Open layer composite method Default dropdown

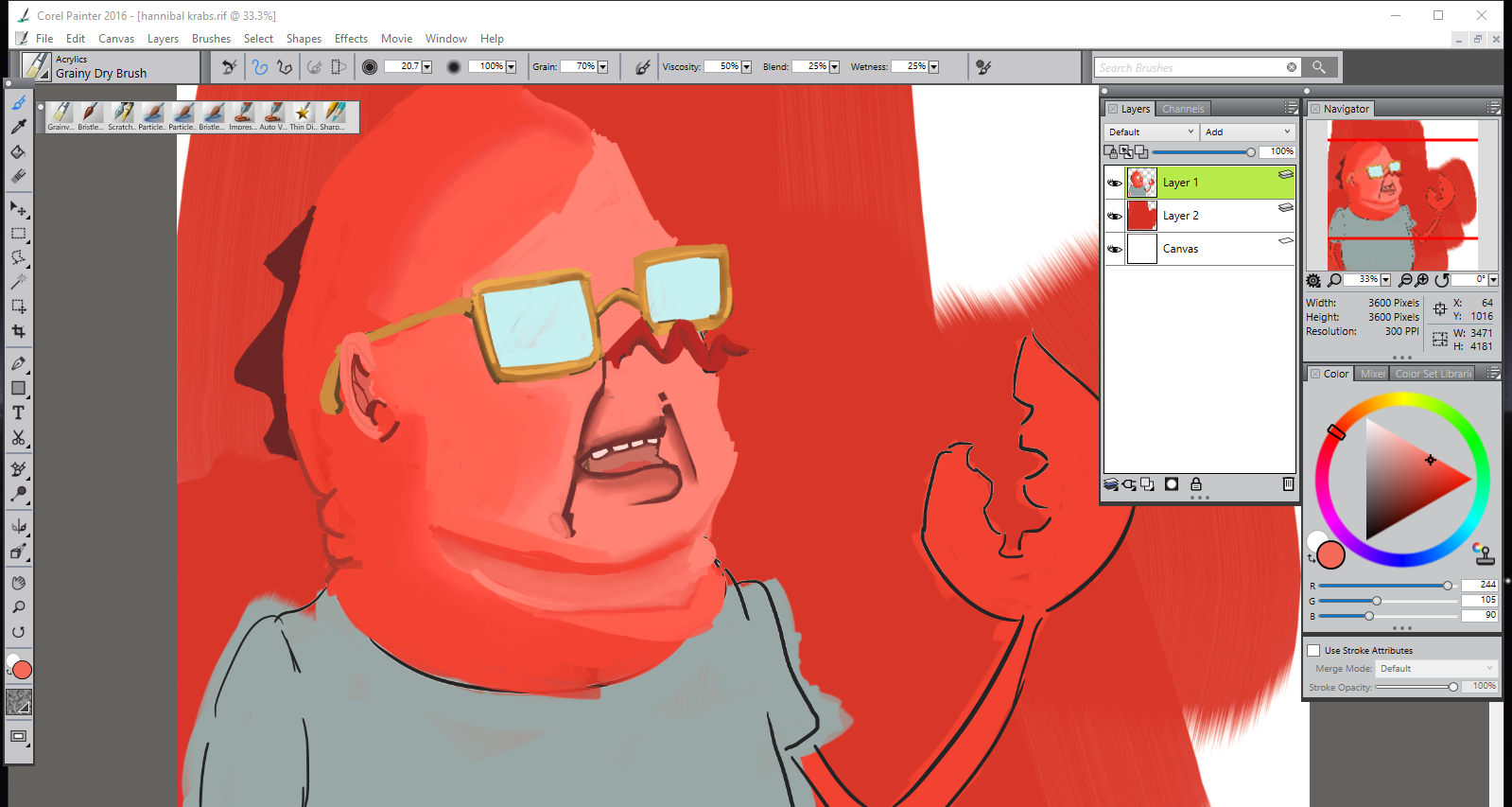1151,132
